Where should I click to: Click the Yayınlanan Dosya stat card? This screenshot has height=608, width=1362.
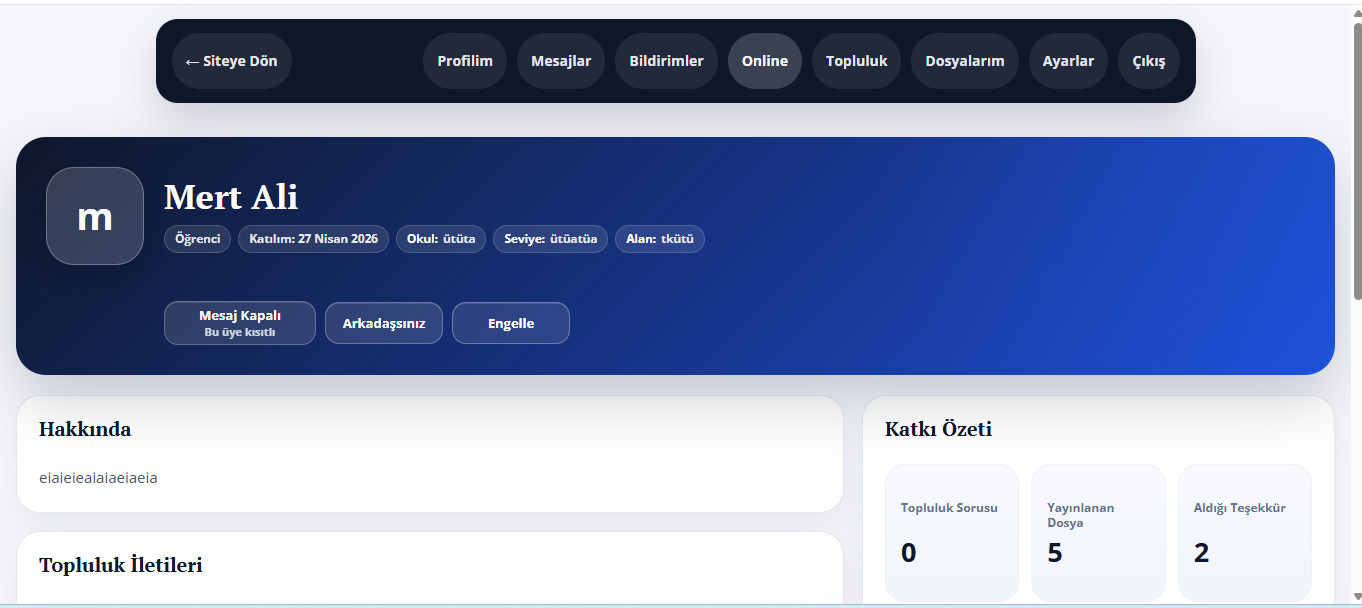1098,533
